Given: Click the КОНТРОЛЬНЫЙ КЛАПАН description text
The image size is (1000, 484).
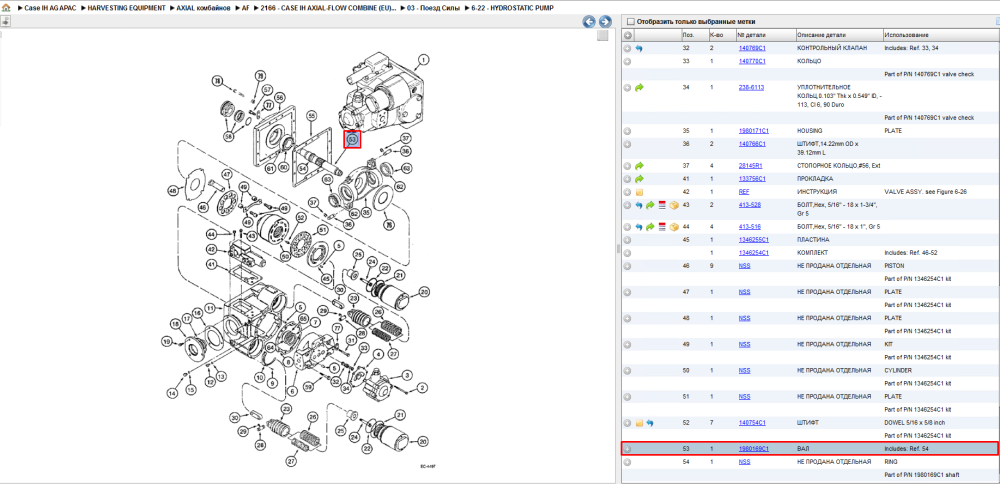Looking at the screenshot, I should [x=832, y=48].
